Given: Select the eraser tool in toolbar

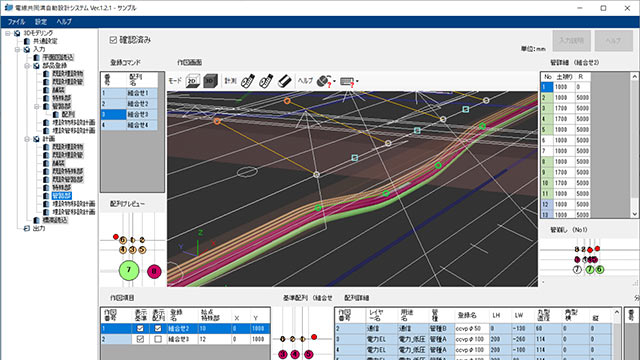Looking at the screenshot, I should pos(284,81).
